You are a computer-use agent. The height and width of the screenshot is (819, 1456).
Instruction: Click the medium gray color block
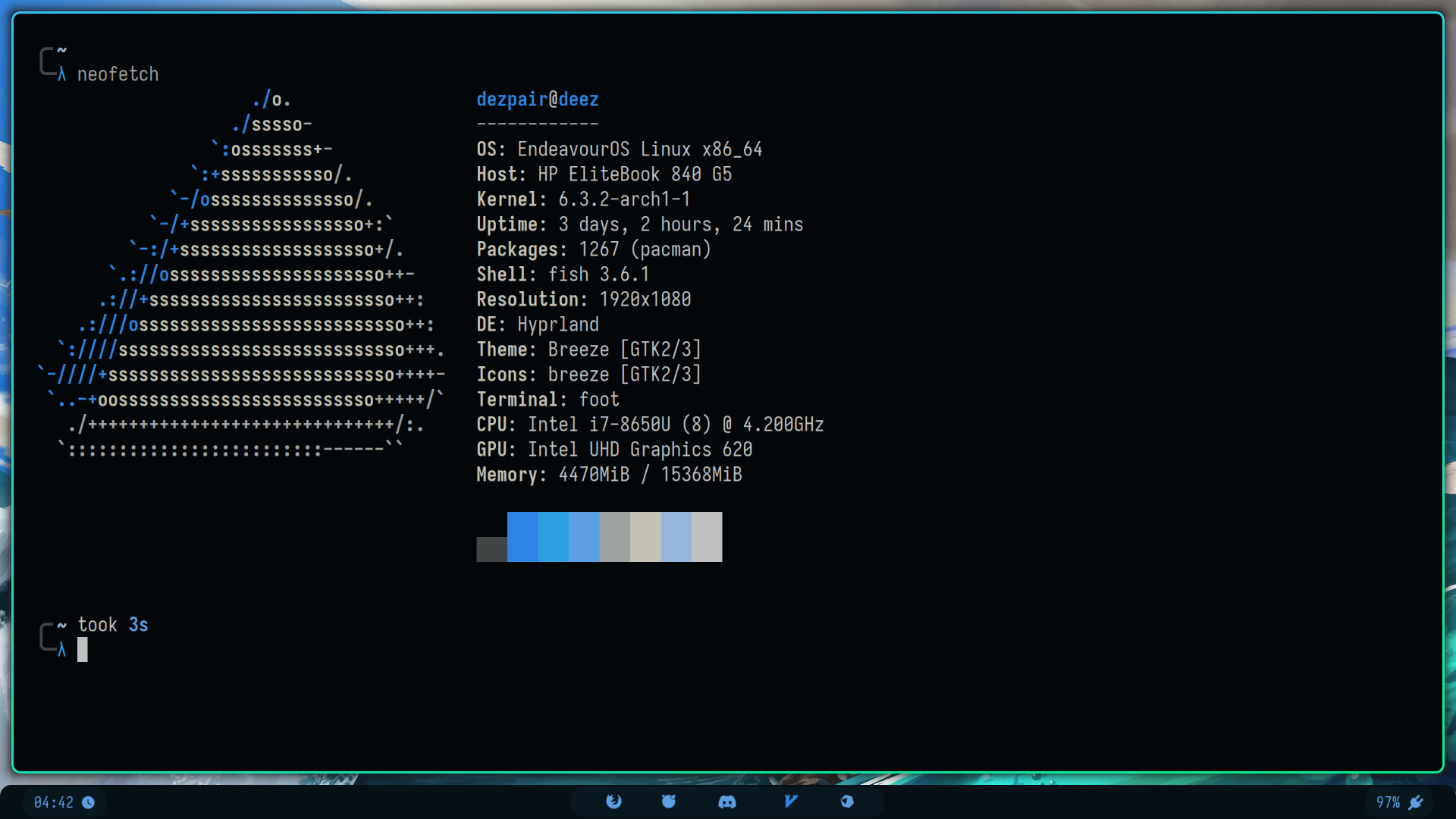(x=614, y=537)
